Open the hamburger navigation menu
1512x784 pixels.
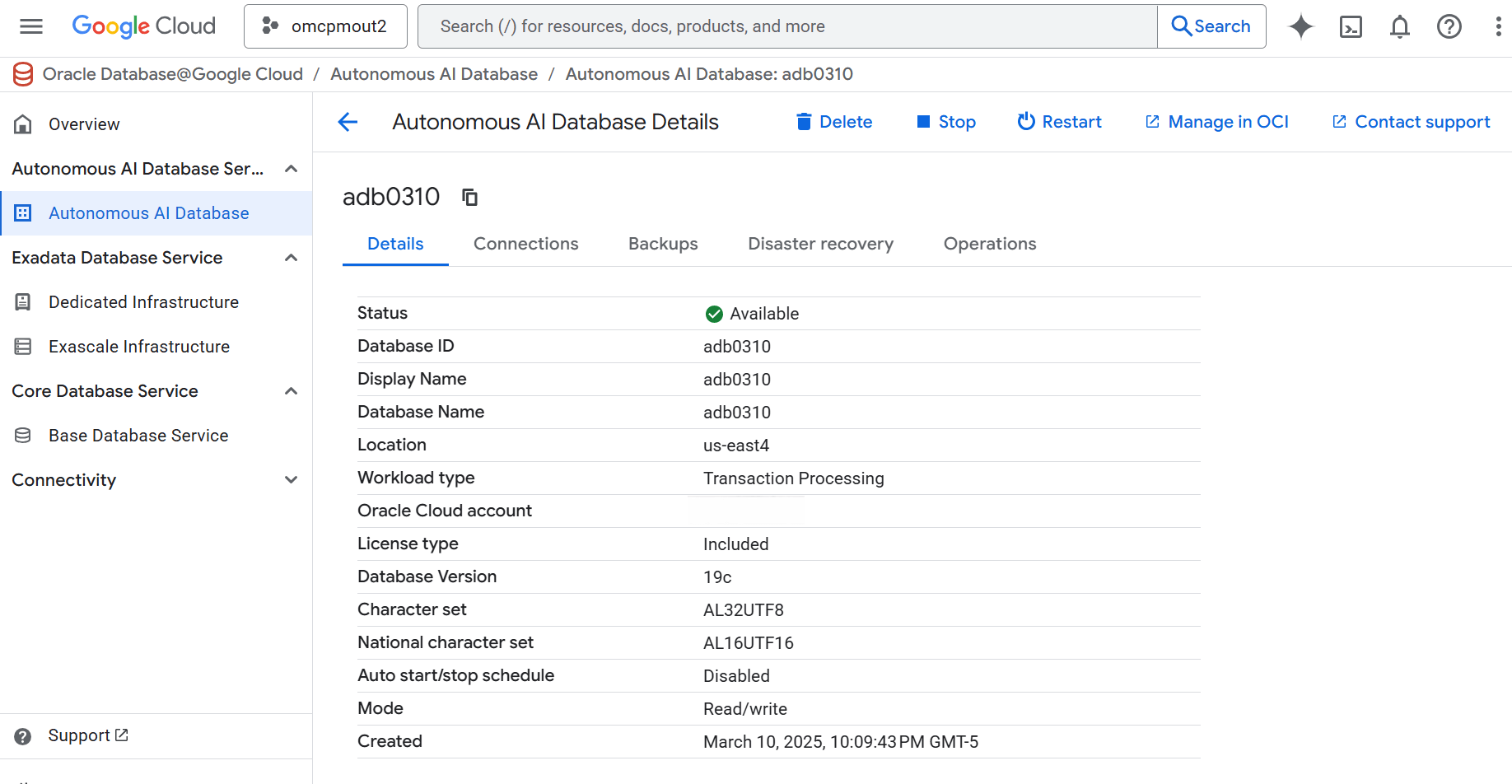tap(30, 26)
